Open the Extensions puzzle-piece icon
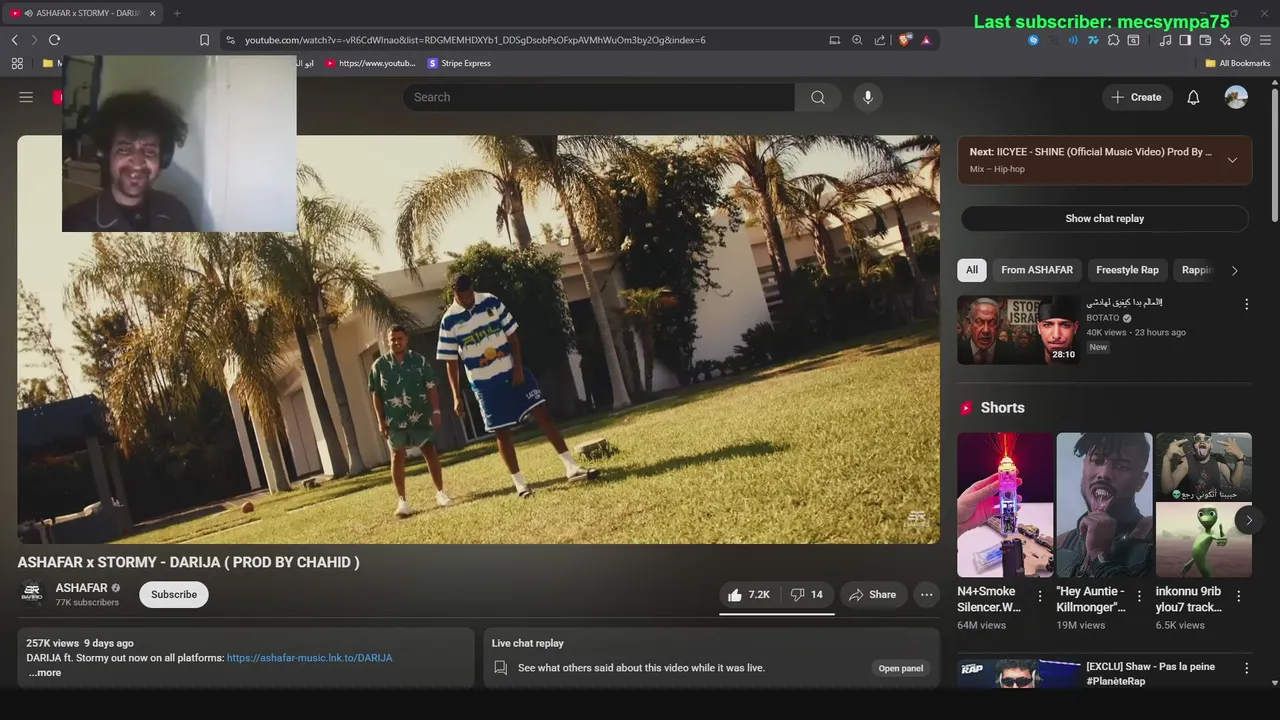 [1113, 40]
